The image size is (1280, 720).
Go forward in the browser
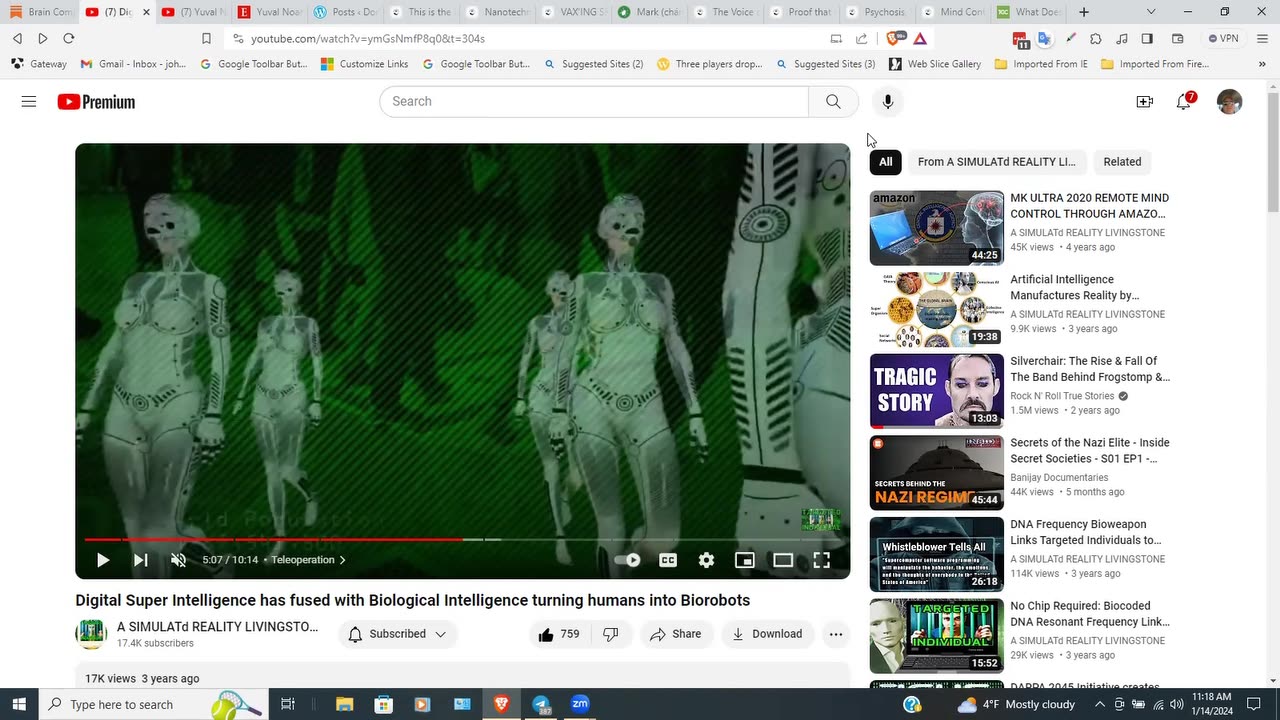[42, 39]
